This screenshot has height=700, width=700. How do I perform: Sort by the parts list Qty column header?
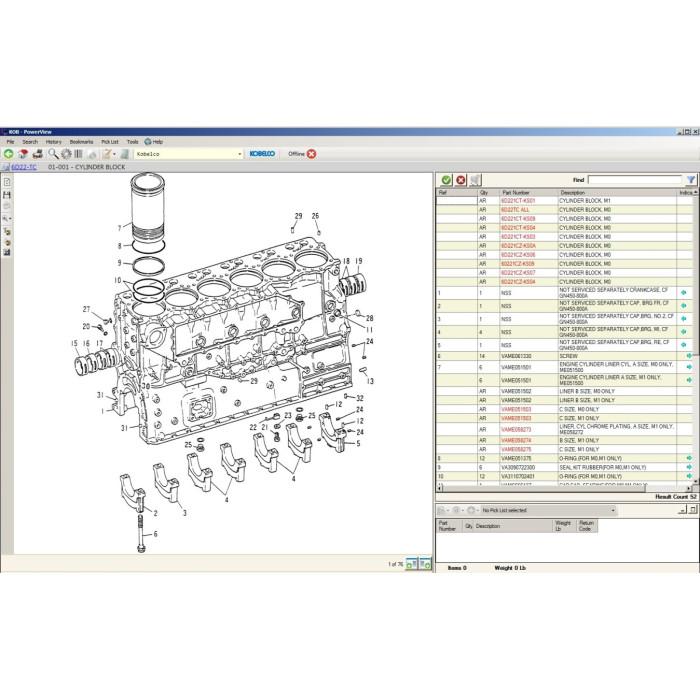coord(489,192)
